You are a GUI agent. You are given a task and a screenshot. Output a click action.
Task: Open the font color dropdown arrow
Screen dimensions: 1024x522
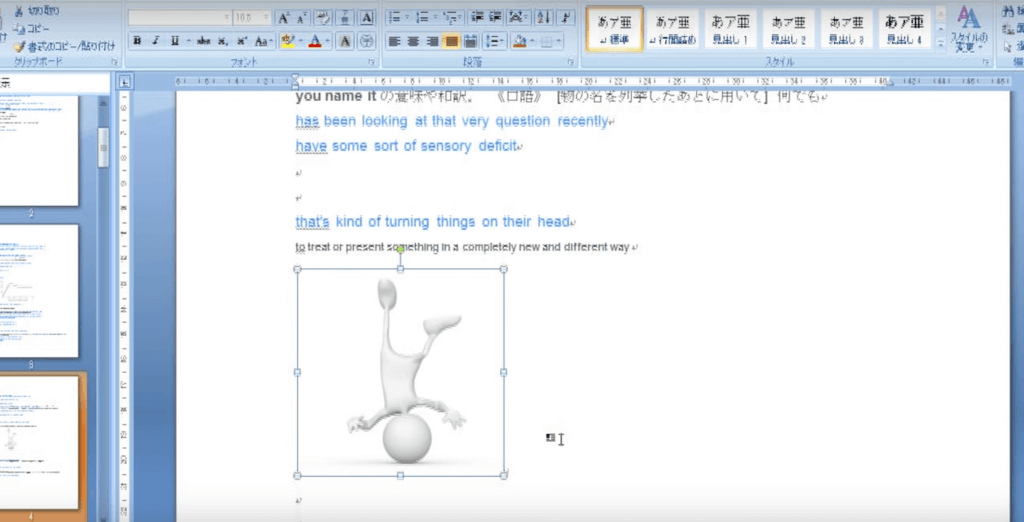(328, 41)
